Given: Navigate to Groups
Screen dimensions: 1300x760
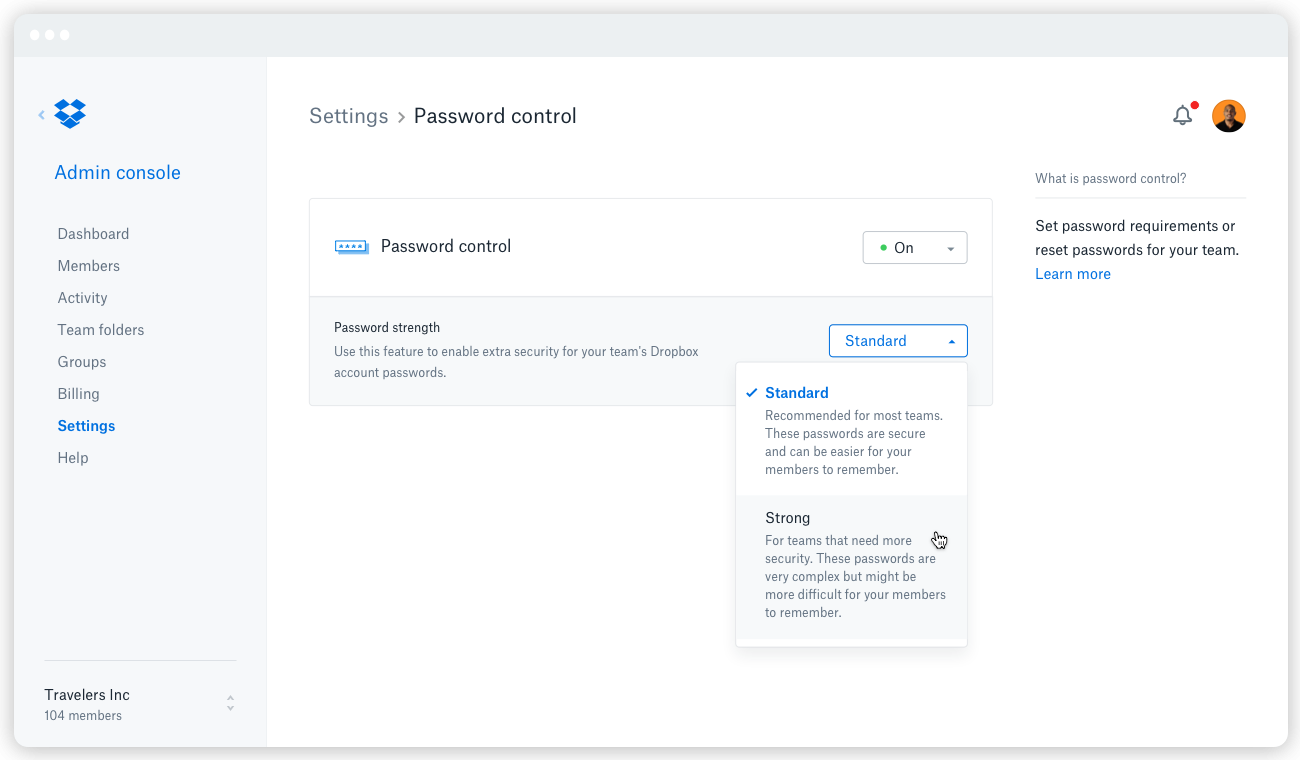Looking at the screenshot, I should click(81, 362).
